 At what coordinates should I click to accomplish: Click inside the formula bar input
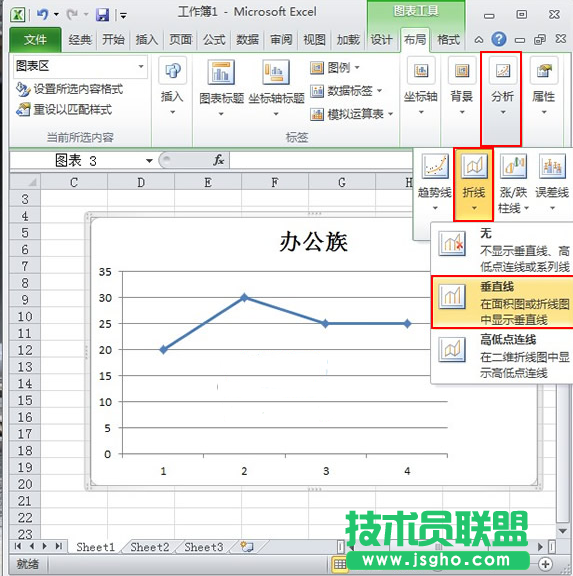(321, 160)
